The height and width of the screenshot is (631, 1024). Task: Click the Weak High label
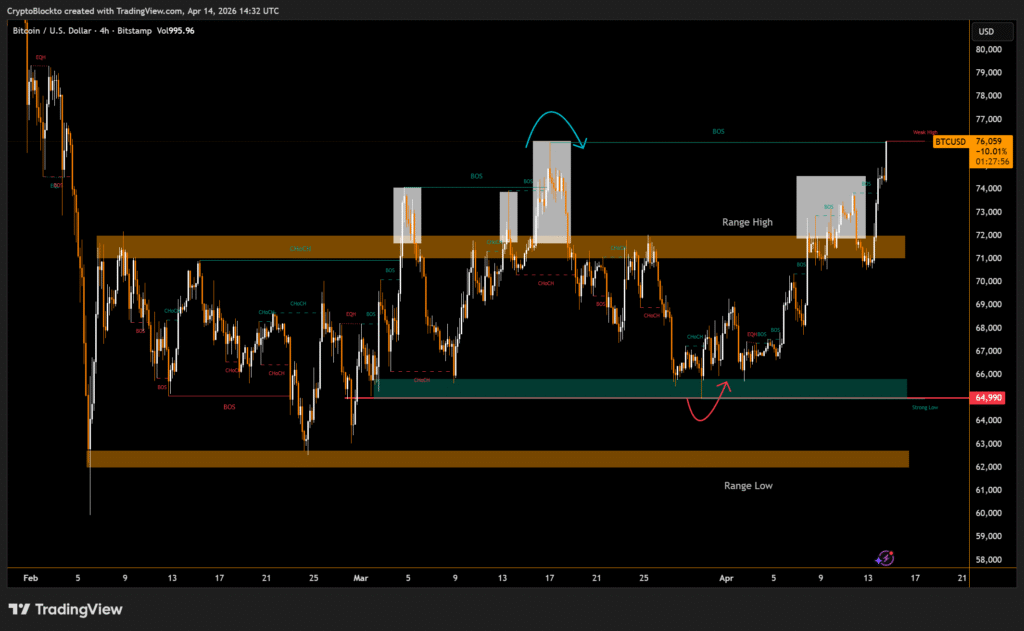924,132
